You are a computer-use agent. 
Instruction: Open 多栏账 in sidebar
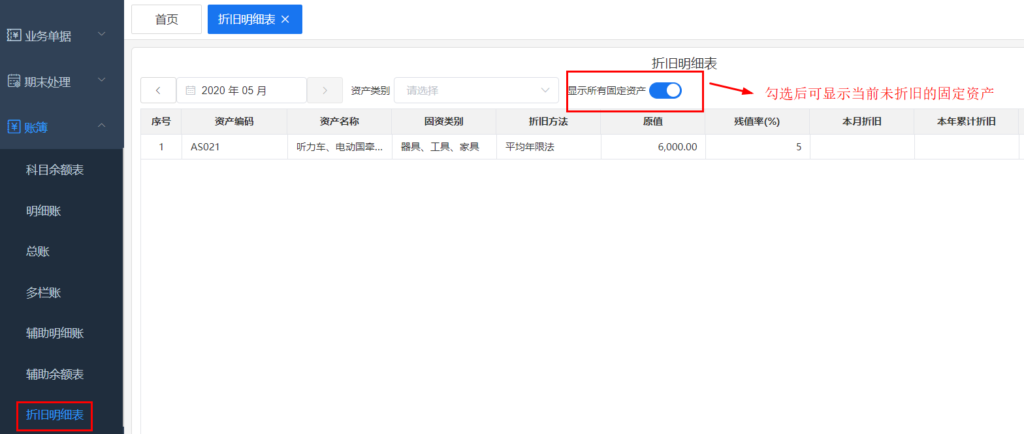[x=44, y=292]
